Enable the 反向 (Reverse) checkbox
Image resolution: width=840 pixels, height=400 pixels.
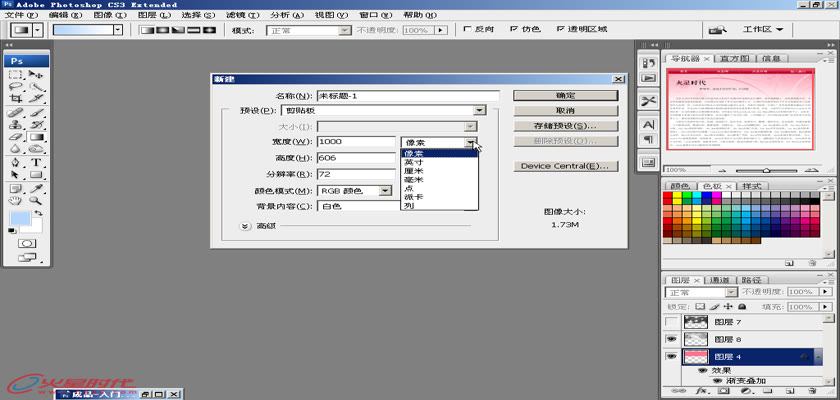[x=467, y=30]
